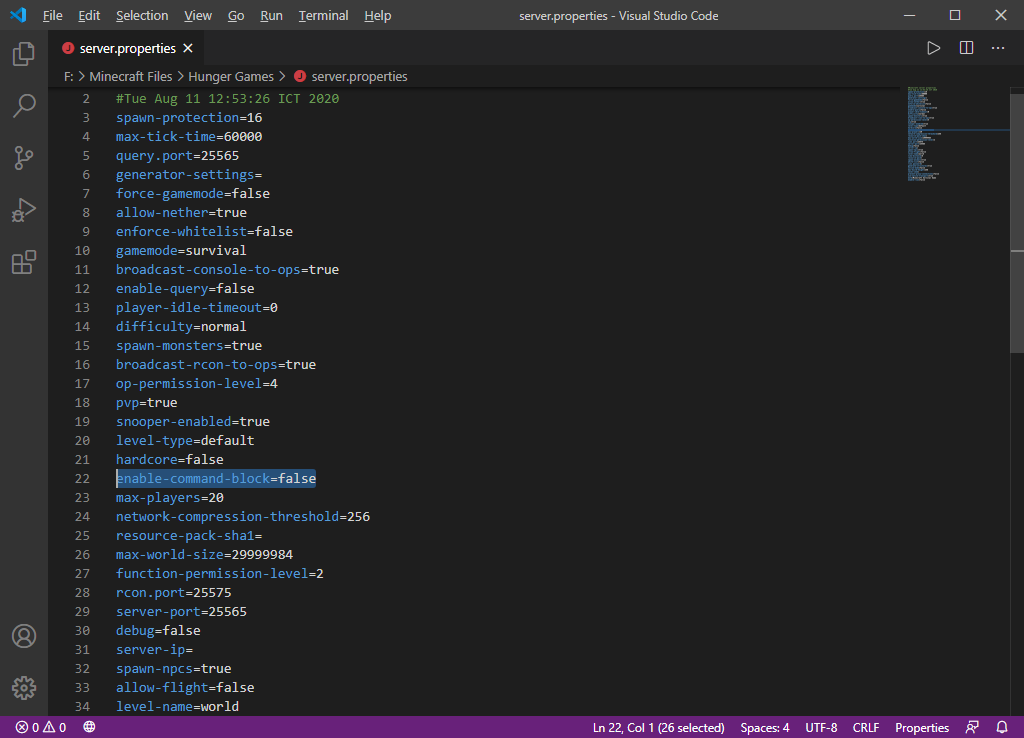This screenshot has height=738, width=1024.
Task: Open the Go menu
Action: click(x=236, y=15)
